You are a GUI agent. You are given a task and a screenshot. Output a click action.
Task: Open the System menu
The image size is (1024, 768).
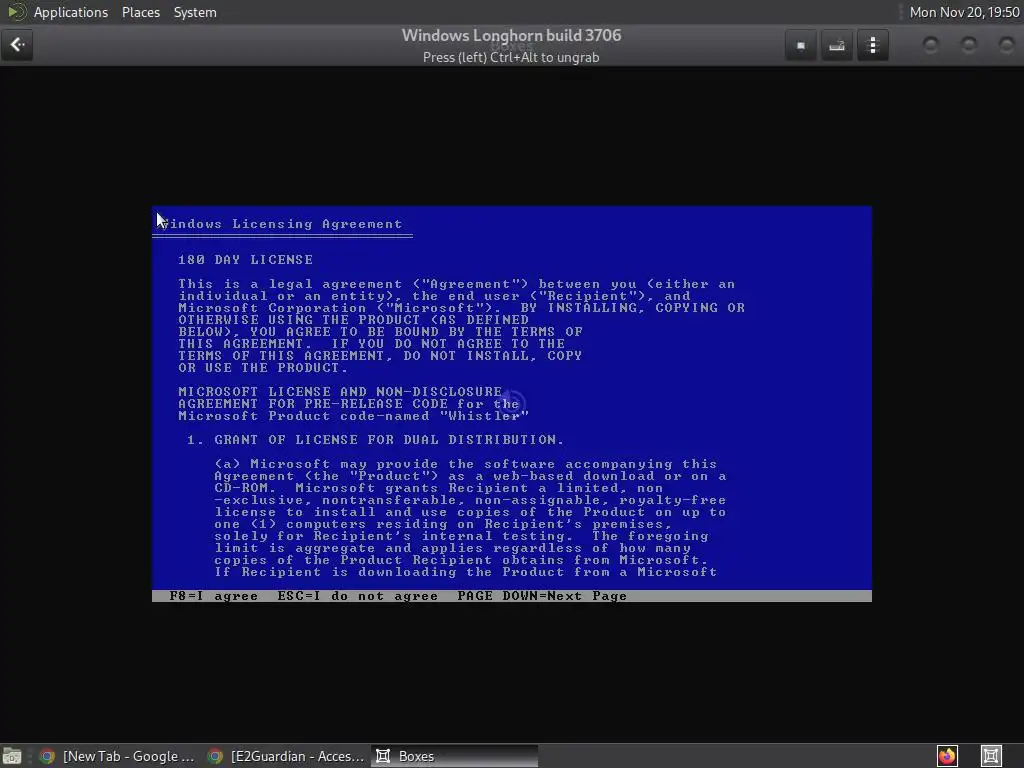195,12
